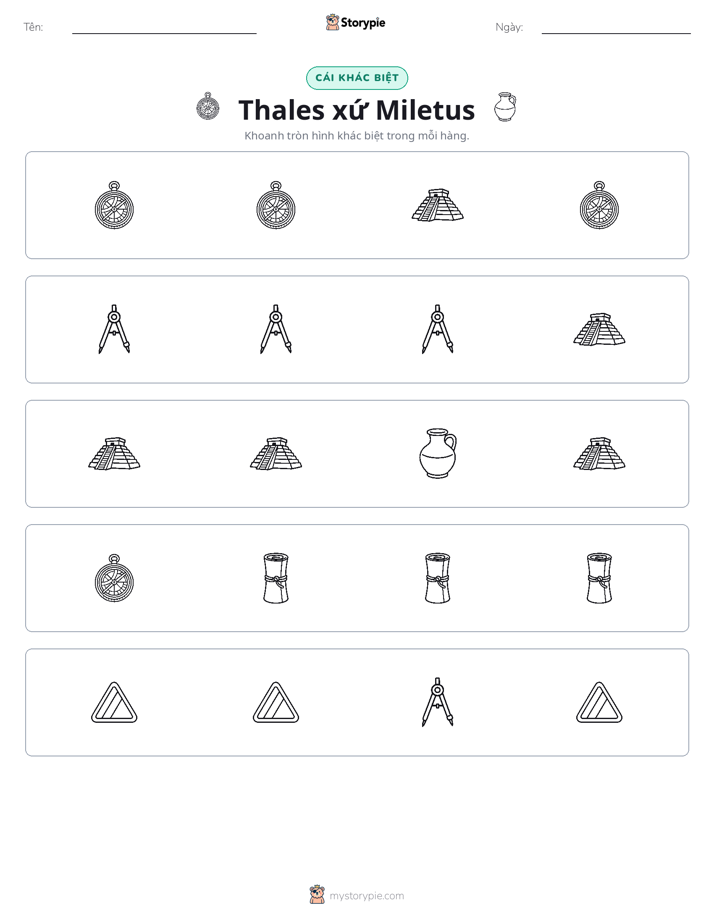
Task: Click the last triangle in the bottom row
Action: [x=599, y=702]
